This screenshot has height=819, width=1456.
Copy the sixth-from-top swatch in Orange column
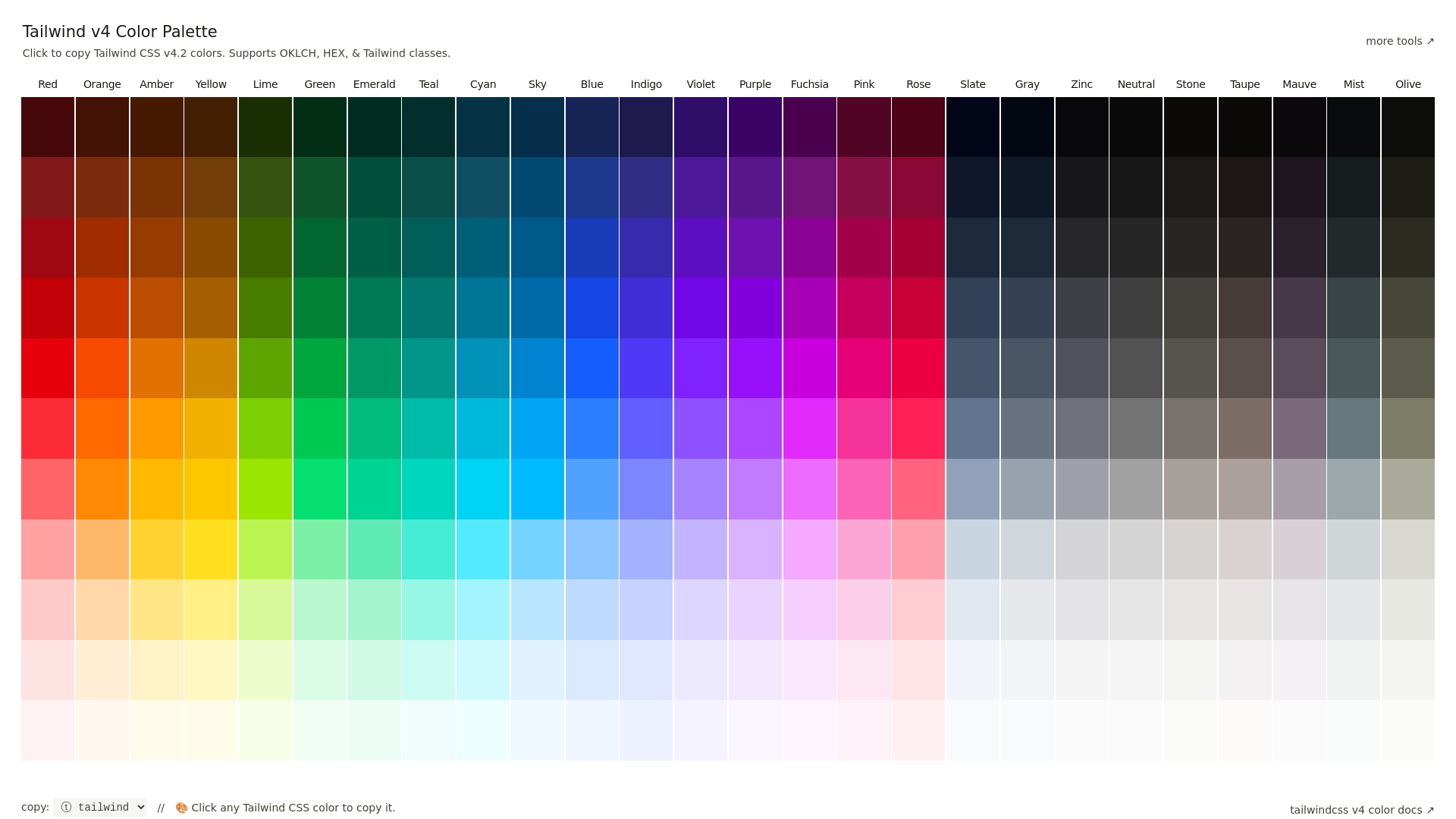[102, 428]
